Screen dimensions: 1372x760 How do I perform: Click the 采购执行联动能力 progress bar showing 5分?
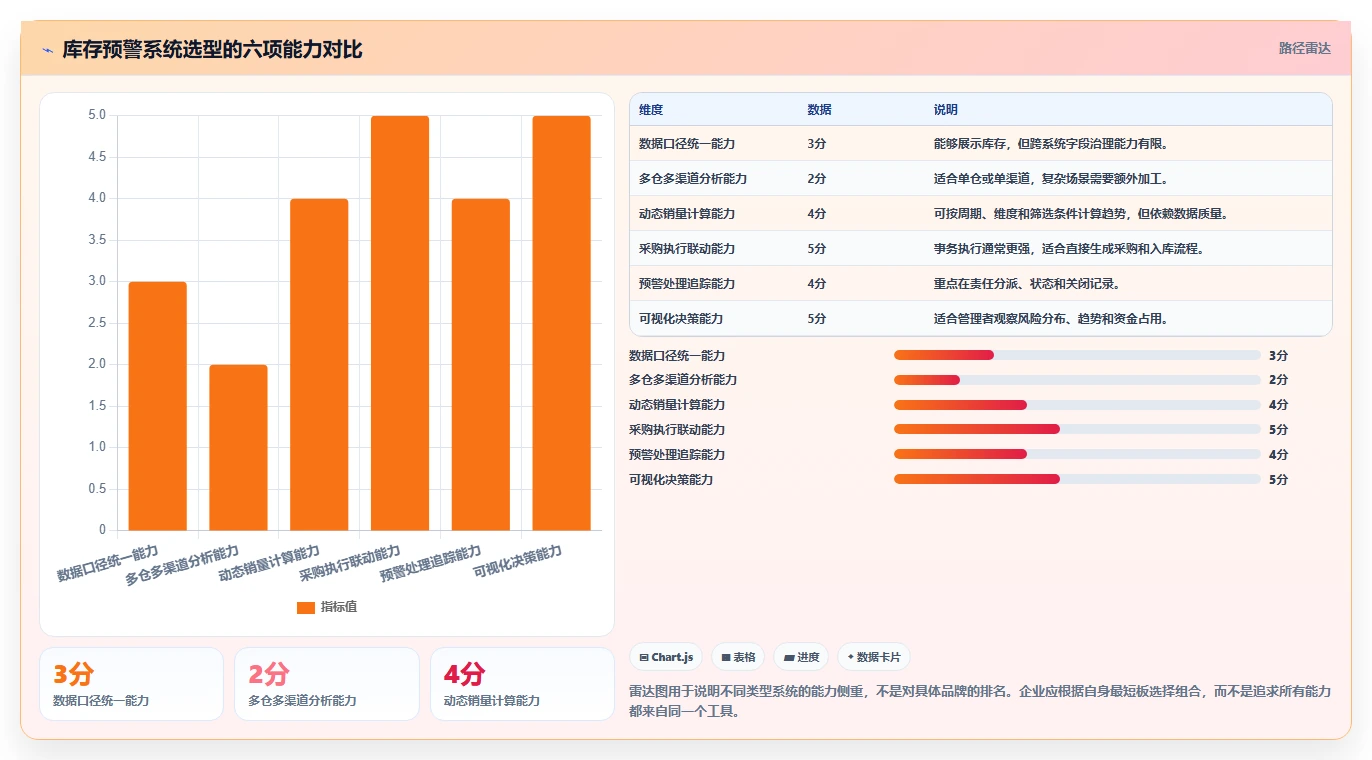[x=1077, y=430]
